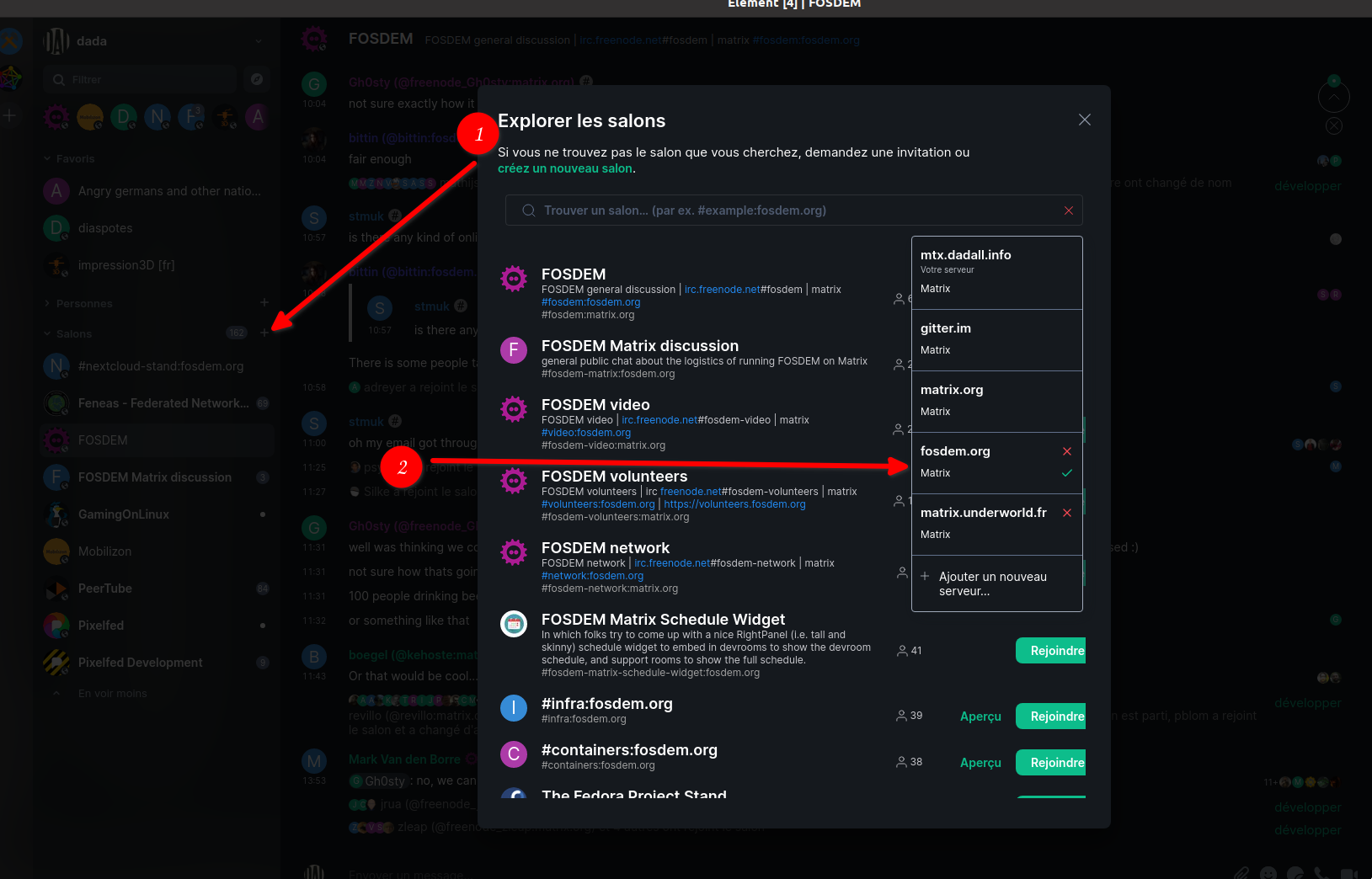1372x879 pixels.
Task: Jump up with chevron arrow in timeline
Action: (1334, 98)
